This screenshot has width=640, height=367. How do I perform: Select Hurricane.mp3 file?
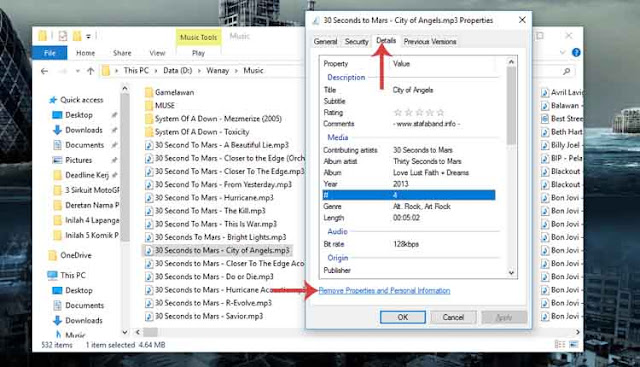pos(214,198)
